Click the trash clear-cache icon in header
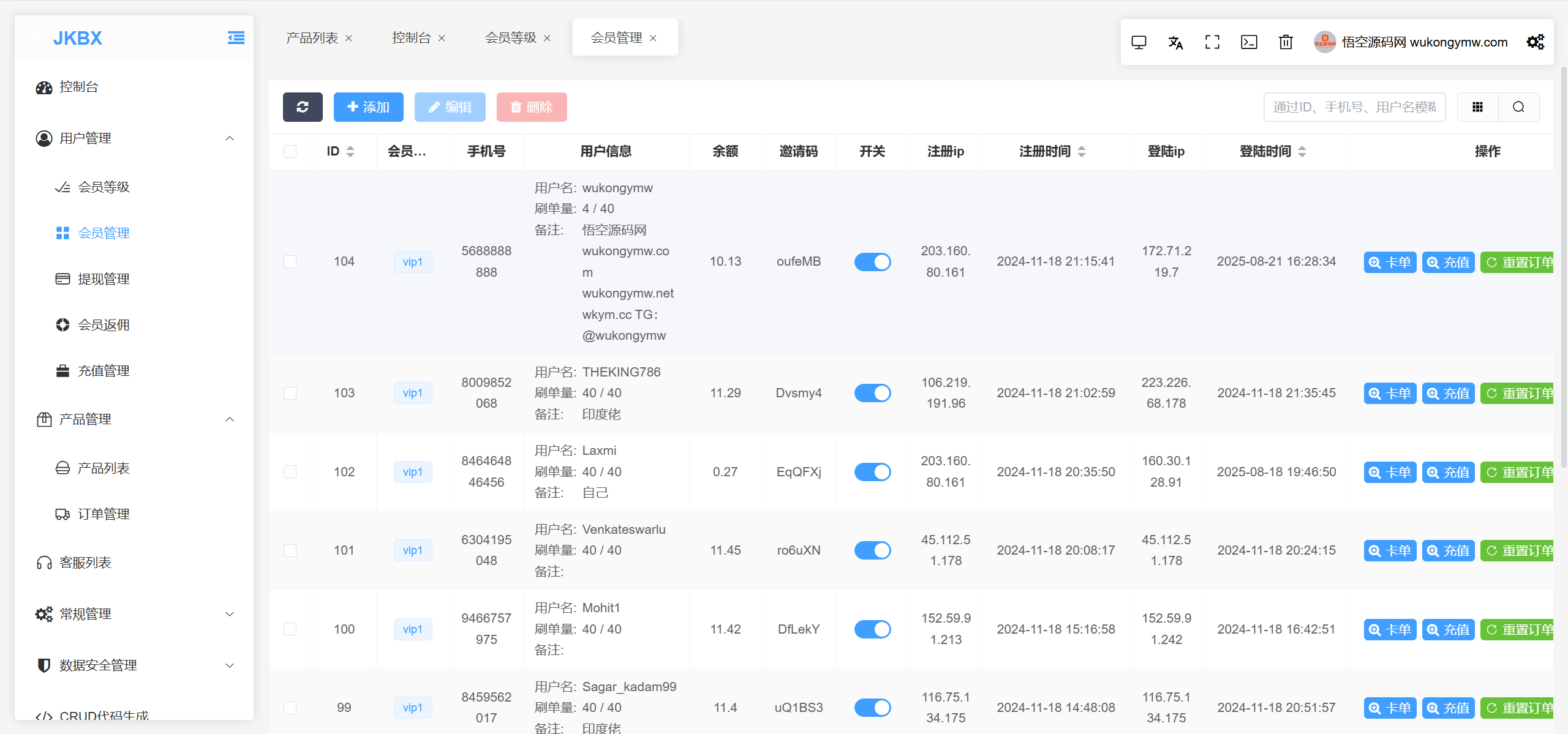The height and width of the screenshot is (734, 1568). point(1286,42)
